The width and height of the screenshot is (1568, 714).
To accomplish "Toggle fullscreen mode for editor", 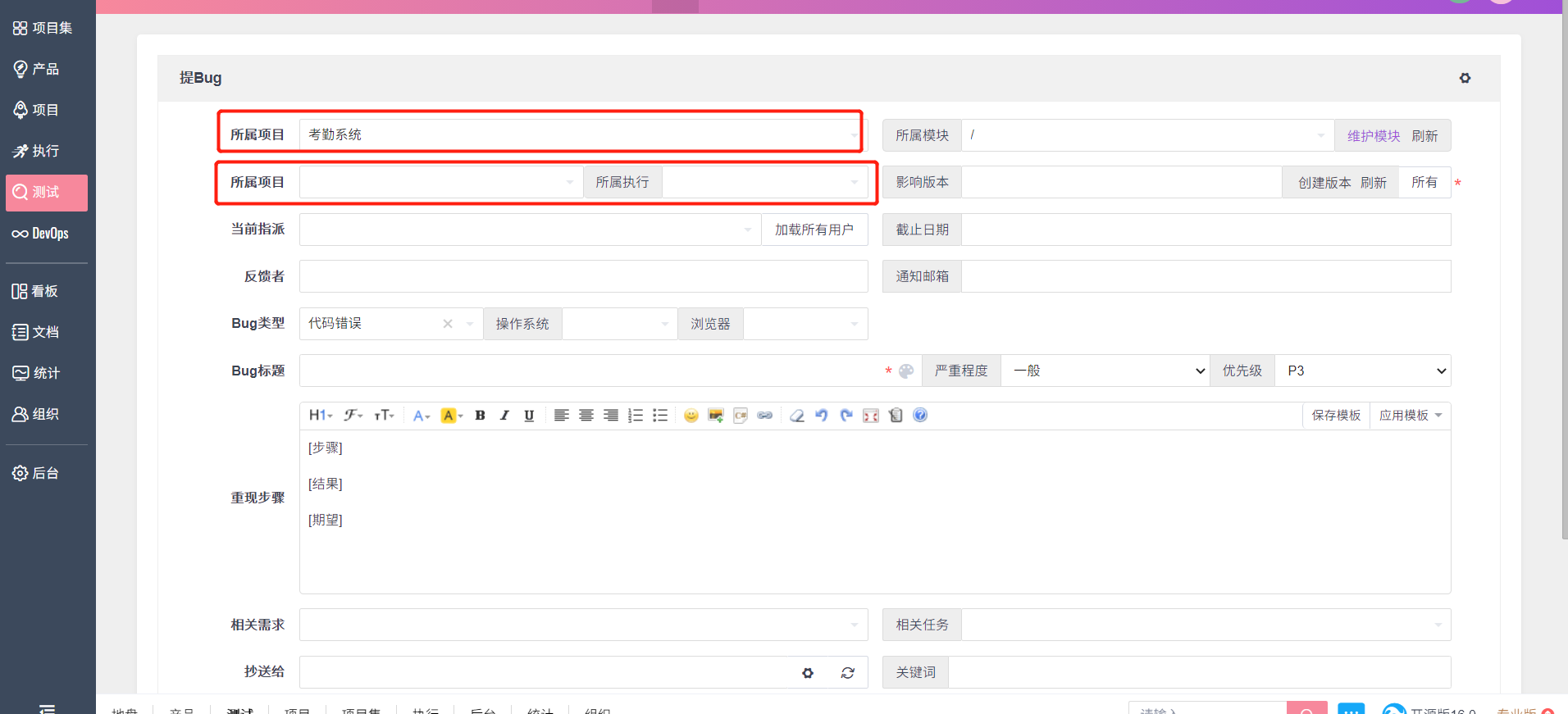I will [x=871, y=416].
